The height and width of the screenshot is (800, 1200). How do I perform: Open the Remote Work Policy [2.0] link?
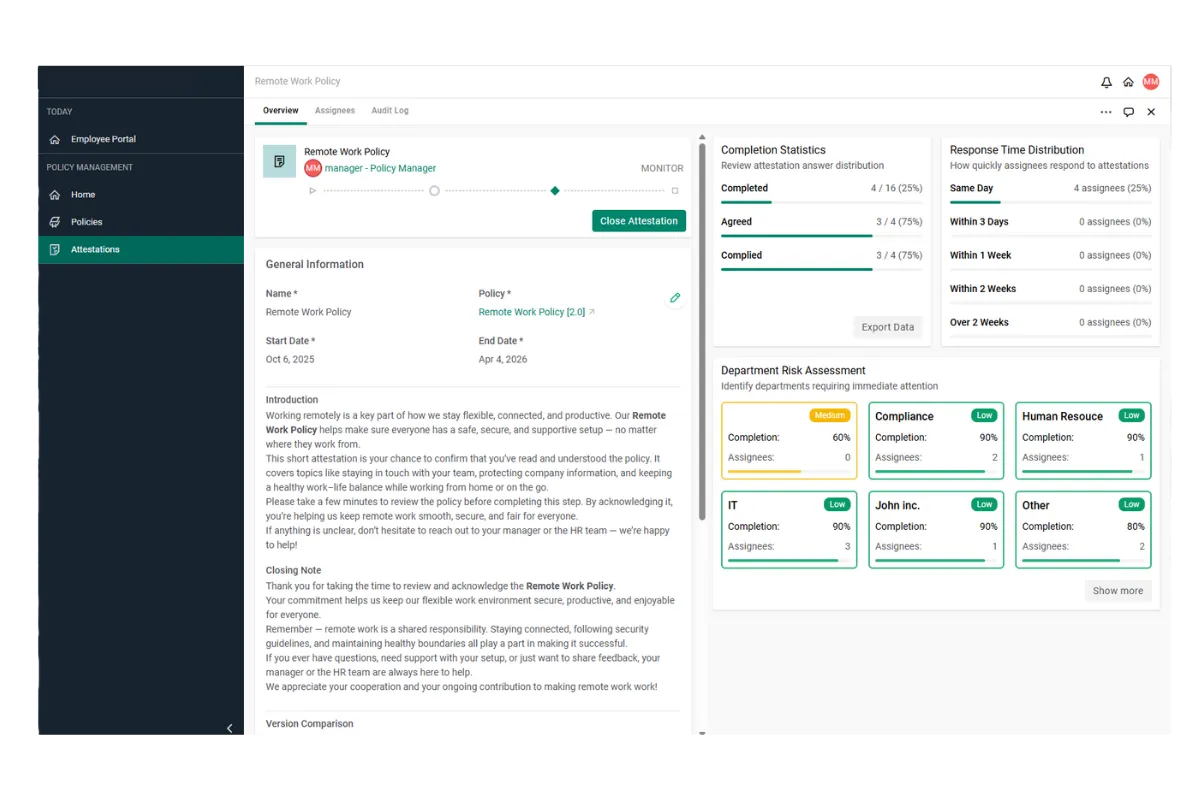532,312
